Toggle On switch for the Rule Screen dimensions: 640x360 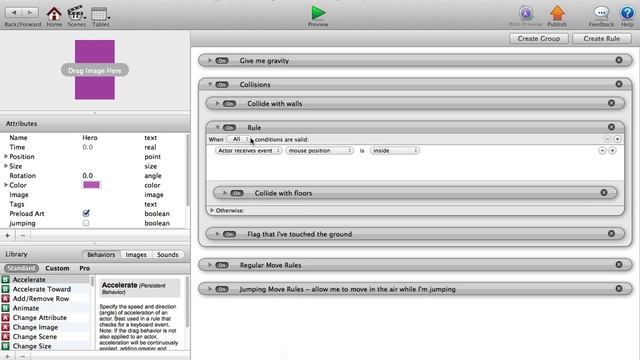pyautogui.click(x=229, y=128)
